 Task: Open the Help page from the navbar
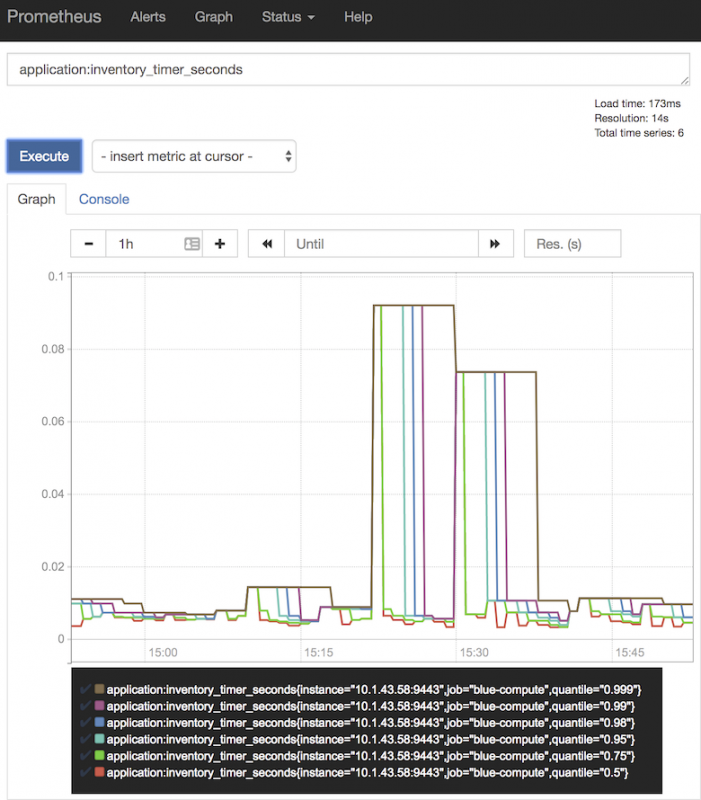(357, 17)
